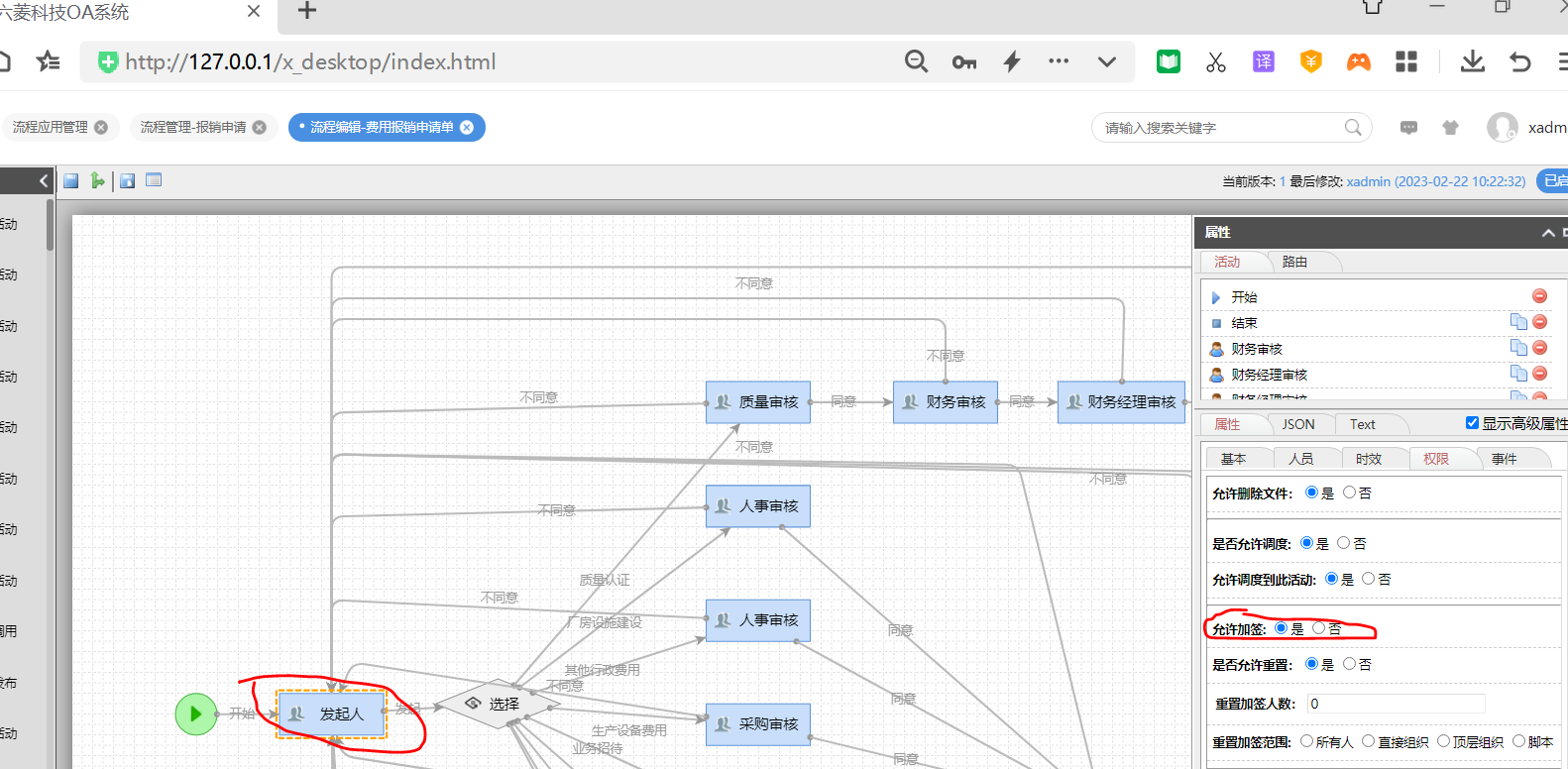
Task: Expand the address bar dropdown arrow
Action: click(1107, 61)
